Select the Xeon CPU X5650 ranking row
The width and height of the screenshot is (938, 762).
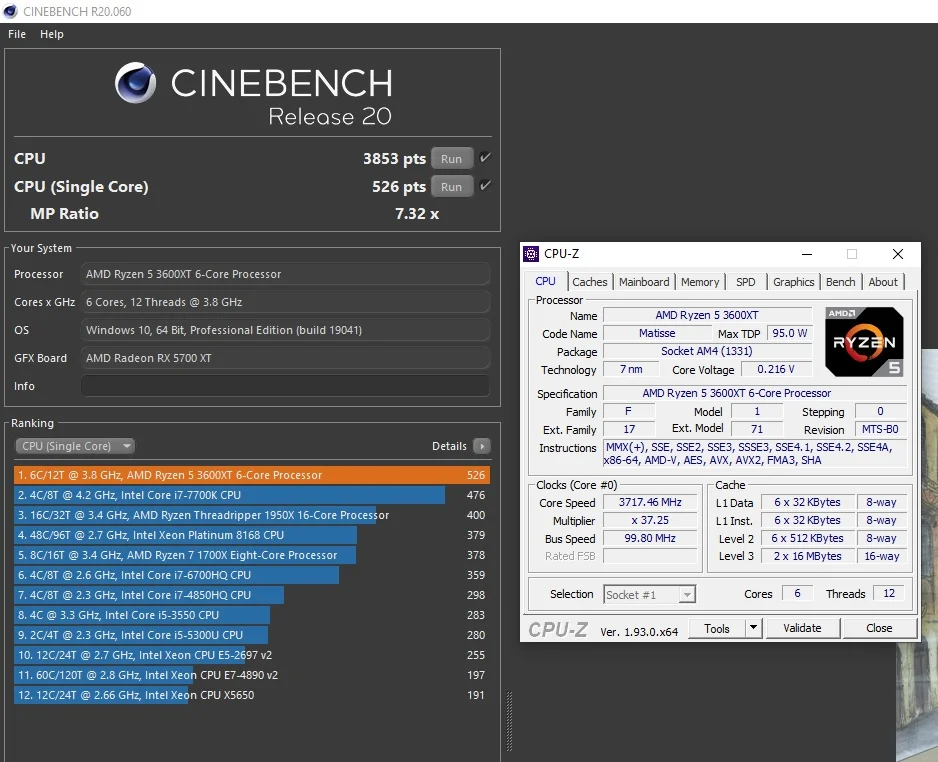click(252, 695)
